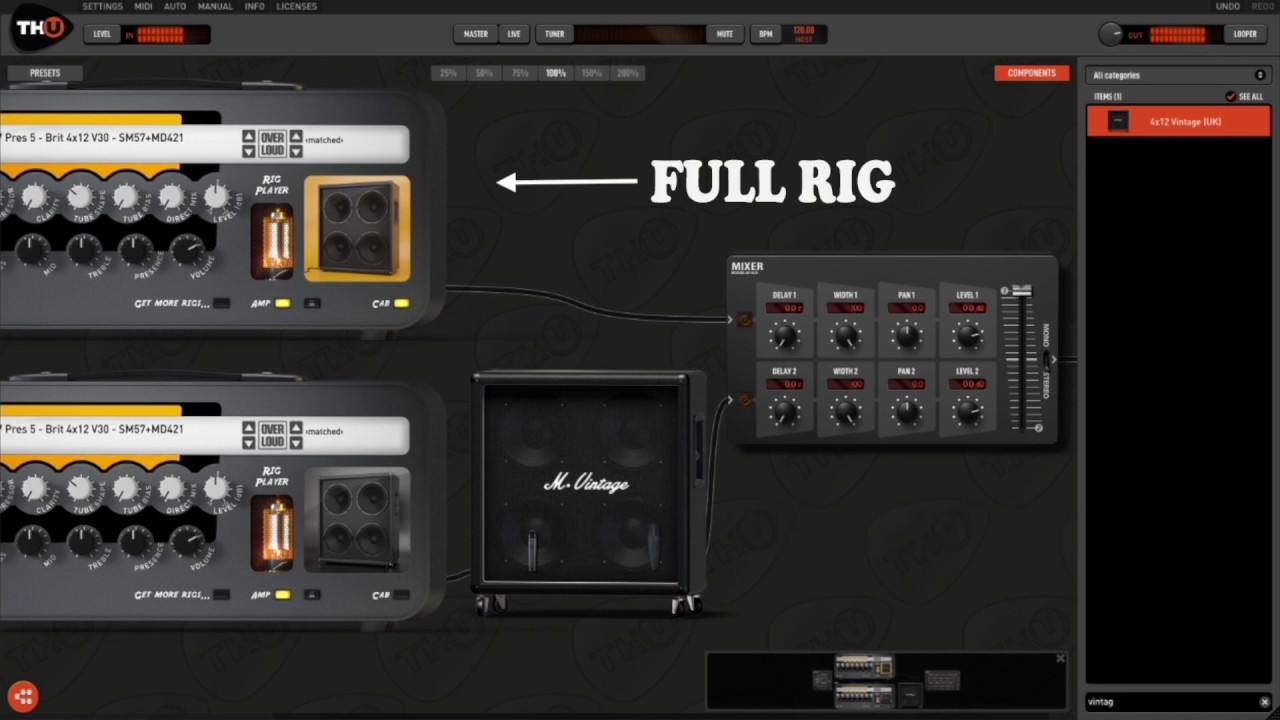Open the TUNER

click(554, 34)
